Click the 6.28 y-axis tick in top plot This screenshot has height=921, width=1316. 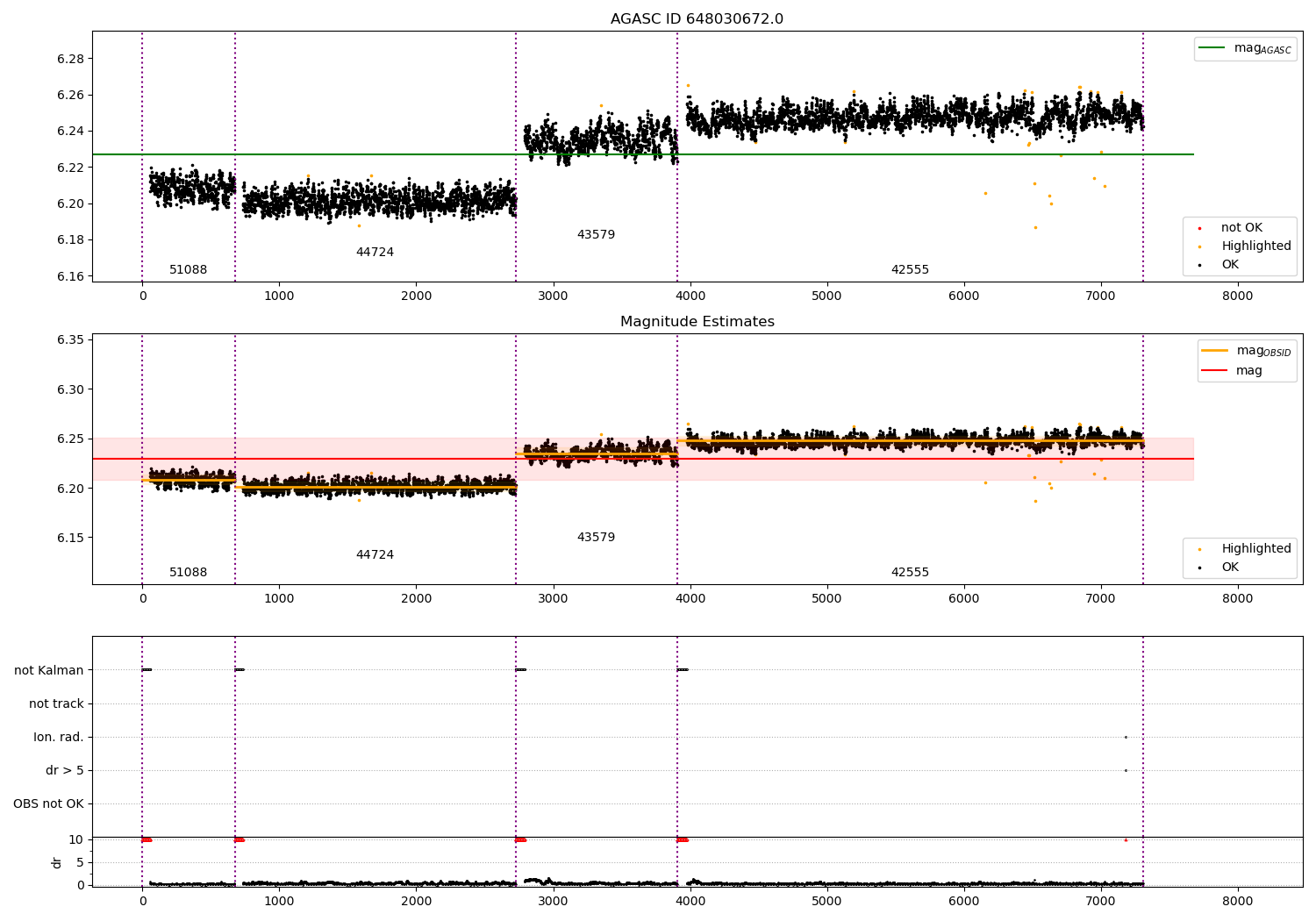coord(69,59)
